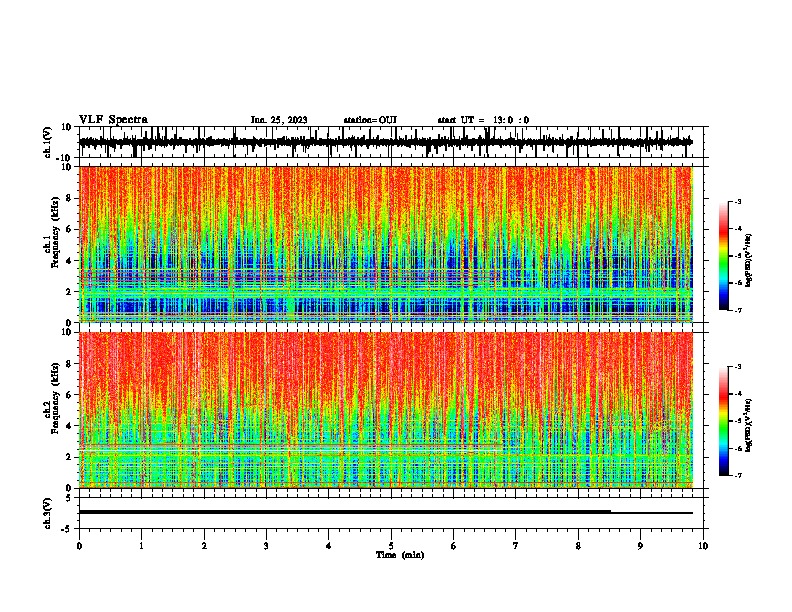This screenshot has height=612, width=792.
Task: Click the "10" tick on time axis
Action: [703, 546]
